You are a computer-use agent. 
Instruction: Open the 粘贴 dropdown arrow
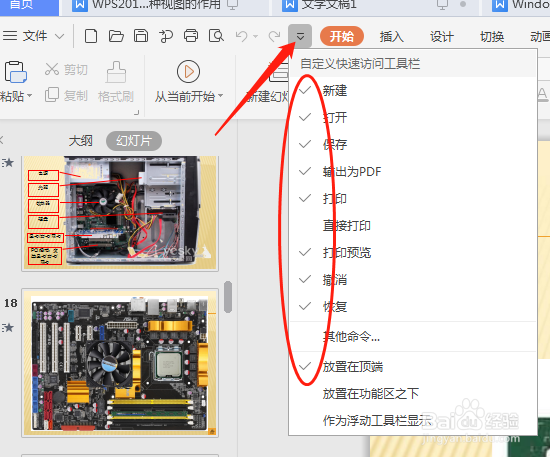(29, 95)
